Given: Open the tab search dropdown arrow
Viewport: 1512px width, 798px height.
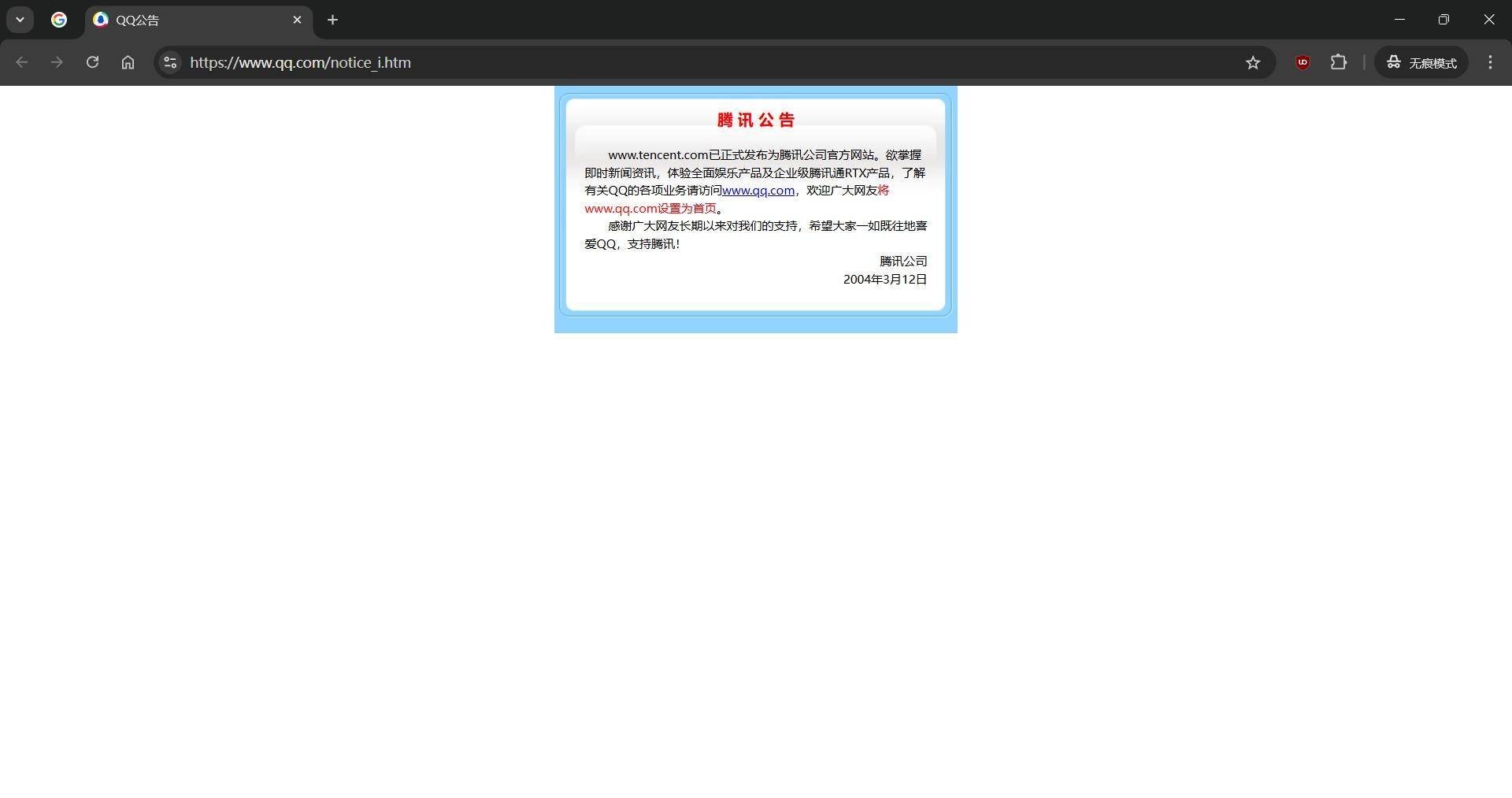Looking at the screenshot, I should coord(20,20).
